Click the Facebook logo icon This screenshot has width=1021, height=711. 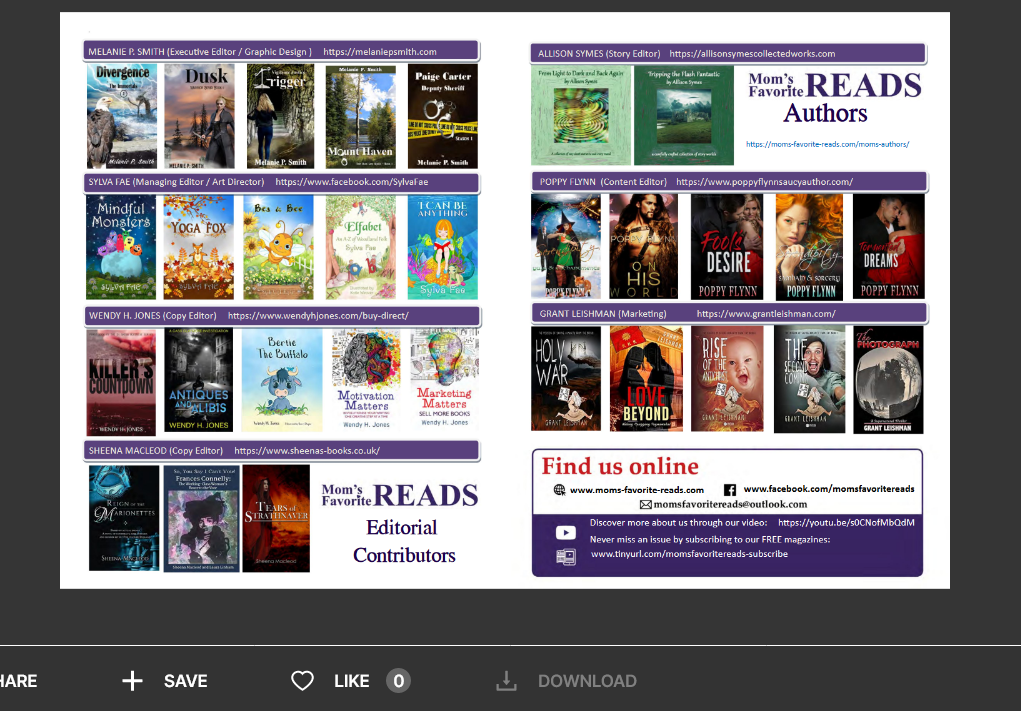730,490
